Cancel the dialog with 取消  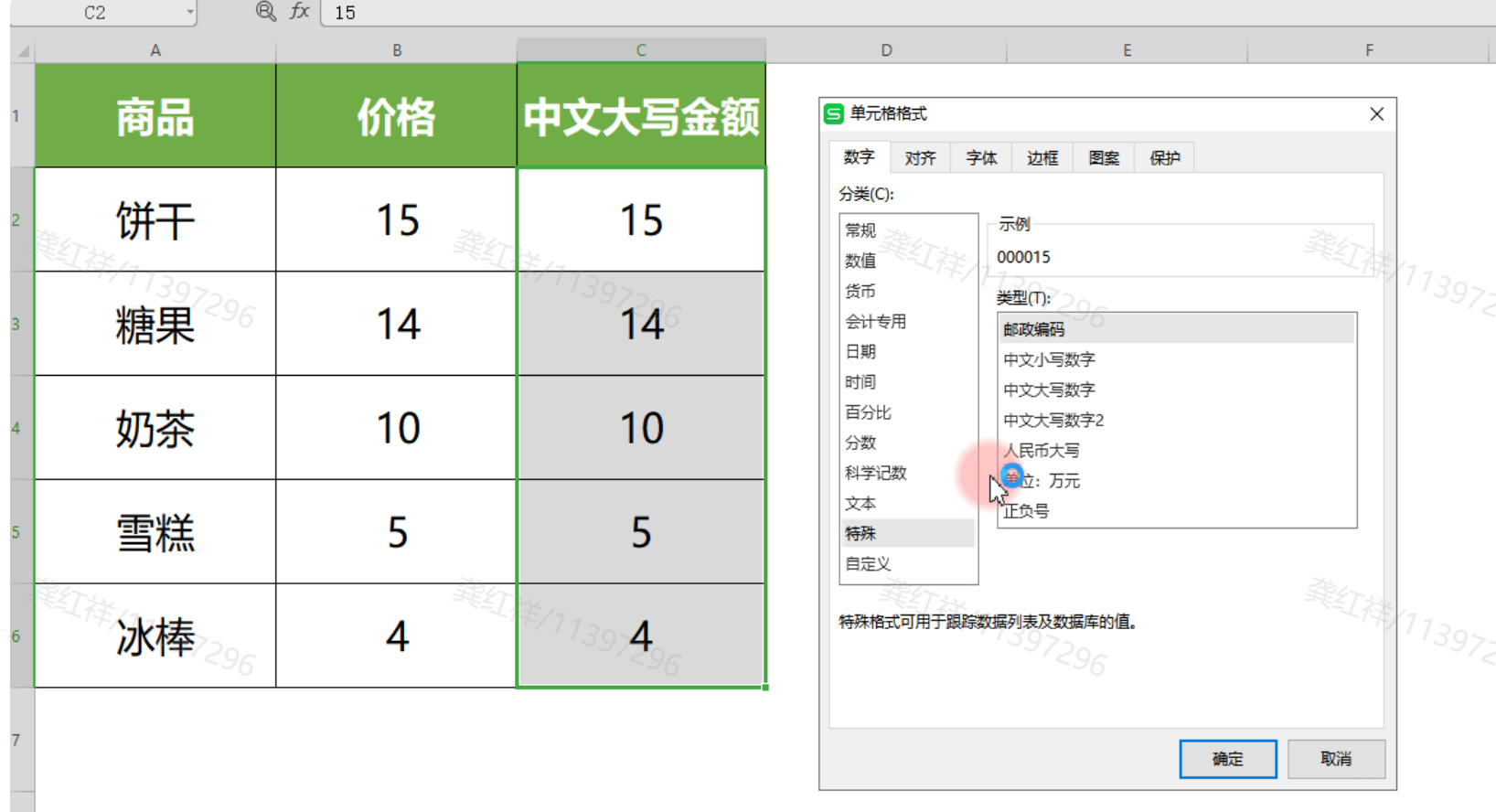tap(1336, 759)
